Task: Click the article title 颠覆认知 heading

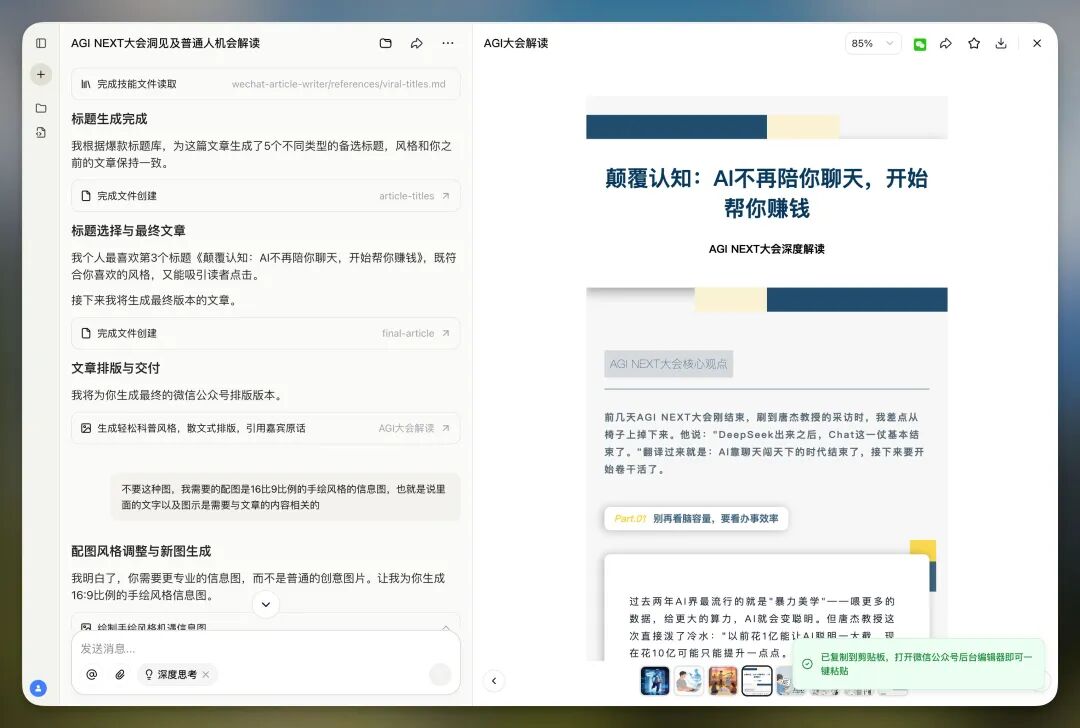Action: [767, 193]
